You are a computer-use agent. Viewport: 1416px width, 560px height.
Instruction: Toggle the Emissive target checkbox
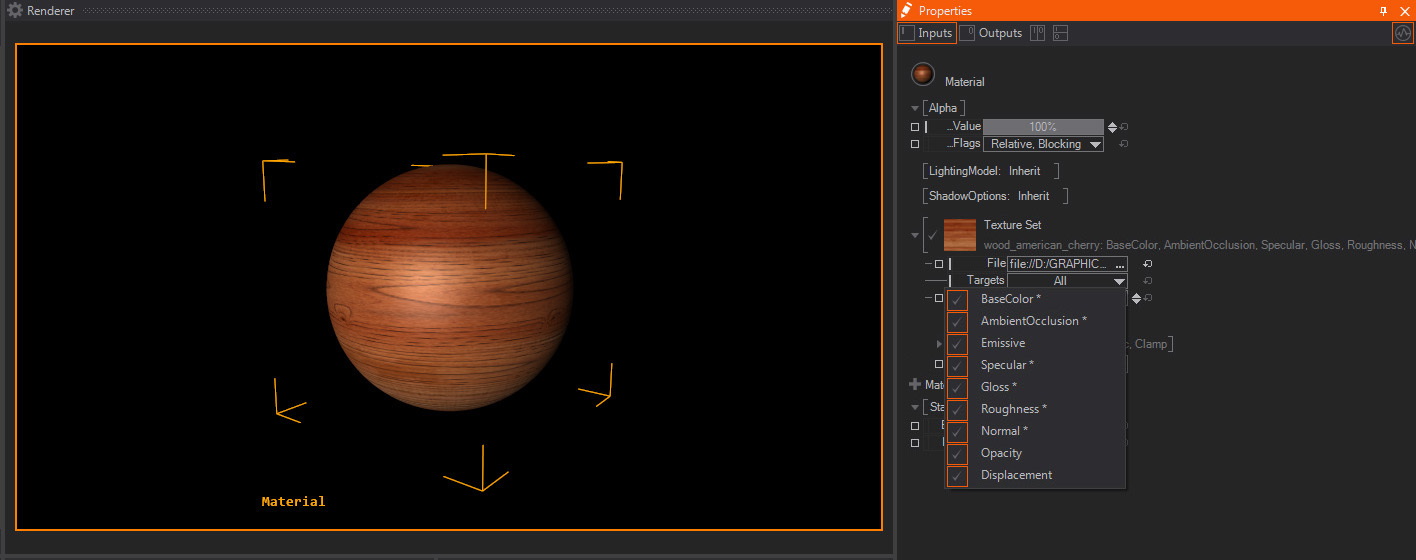(958, 343)
